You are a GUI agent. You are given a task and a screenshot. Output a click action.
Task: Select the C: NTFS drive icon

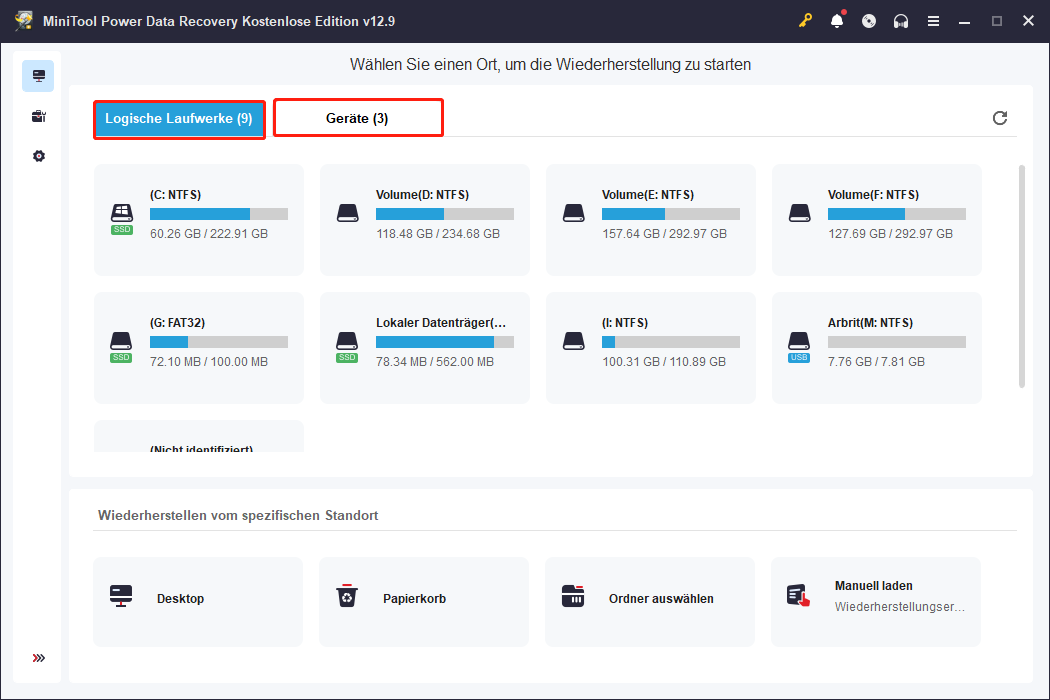[x=122, y=219]
